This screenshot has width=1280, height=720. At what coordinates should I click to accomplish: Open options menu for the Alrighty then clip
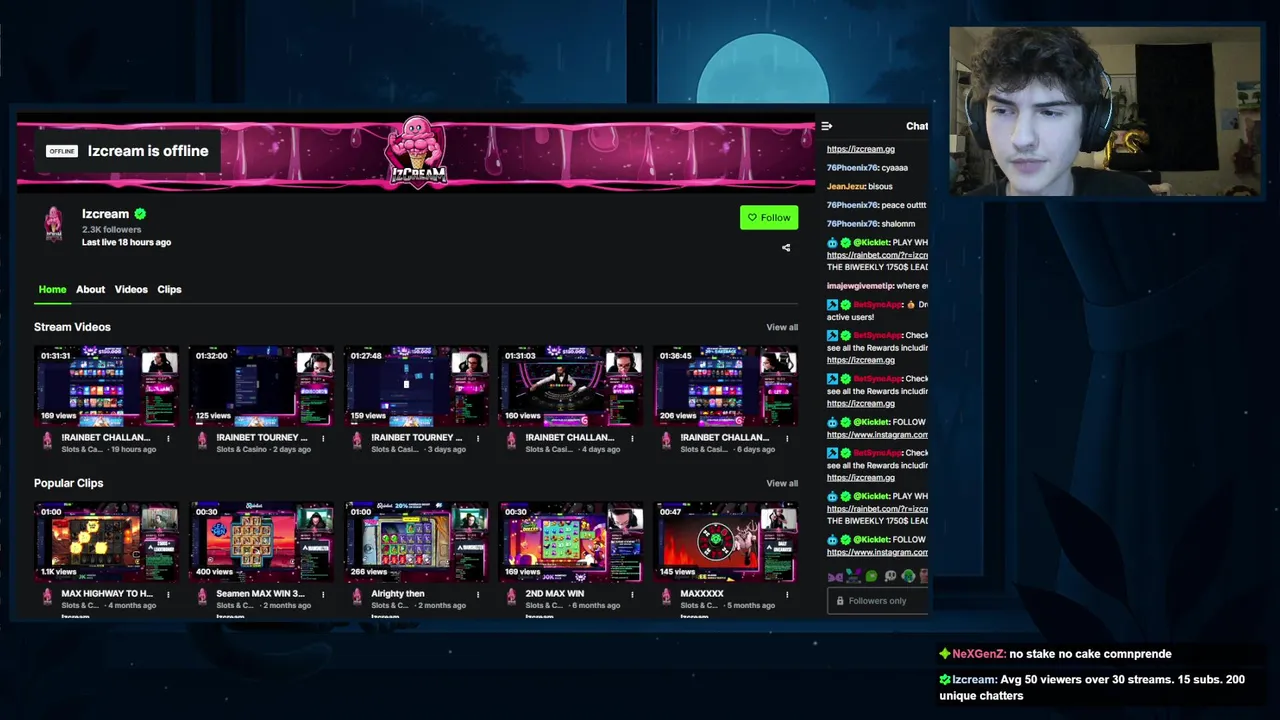tap(478, 594)
